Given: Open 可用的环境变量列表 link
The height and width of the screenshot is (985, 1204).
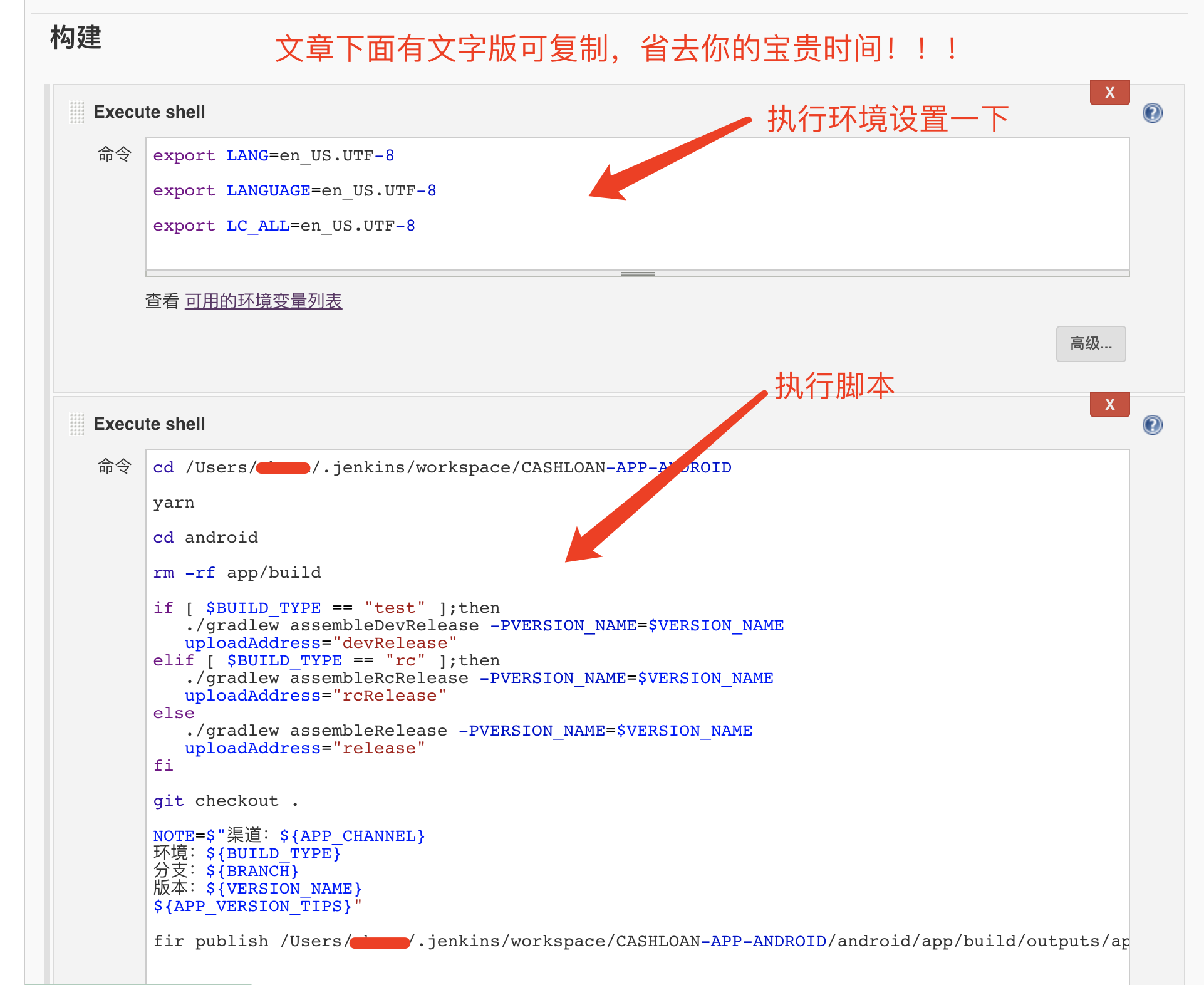Looking at the screenshot, I should click(x=263, y=301).
